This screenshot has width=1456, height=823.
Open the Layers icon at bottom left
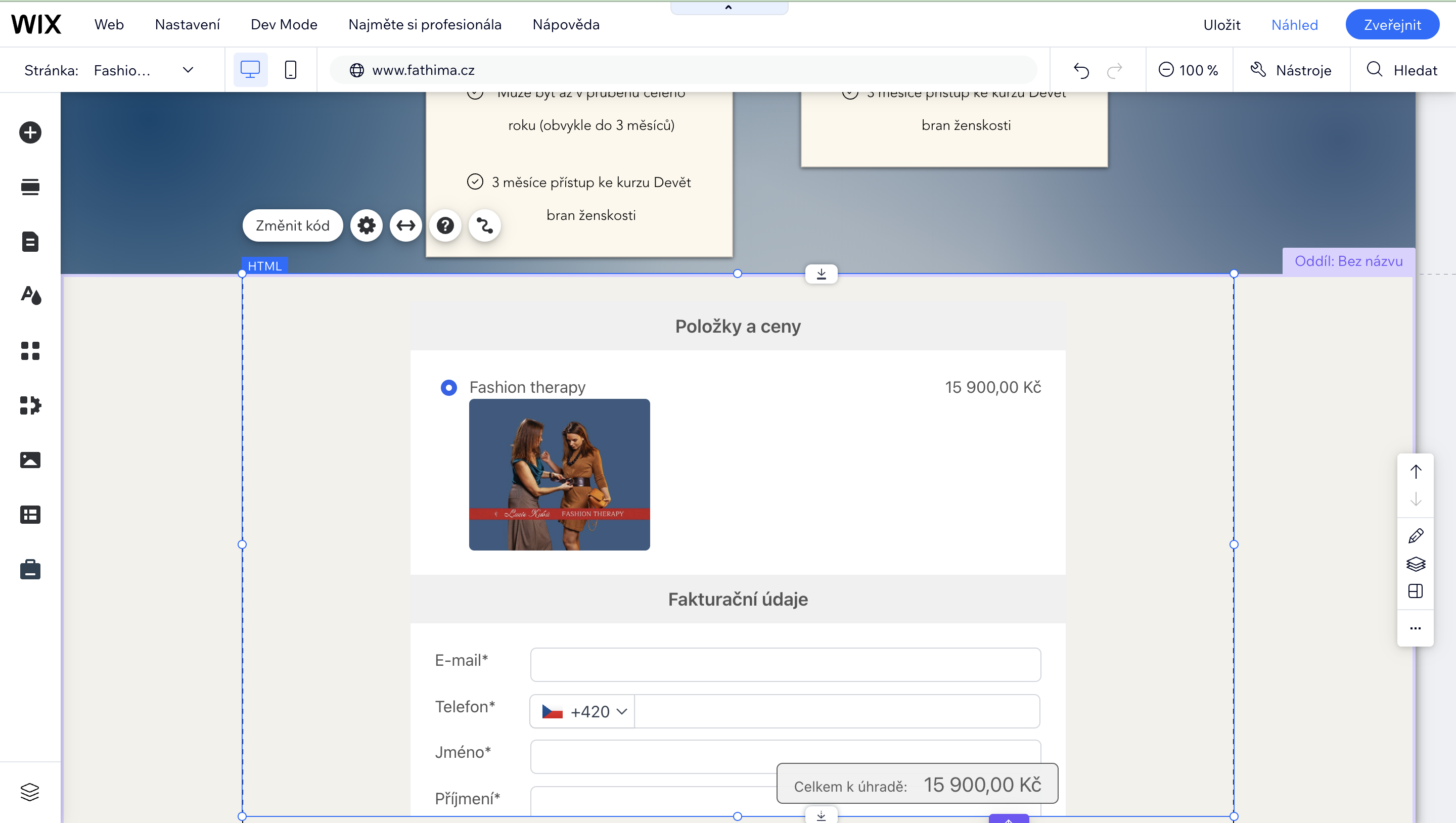(30, 791)
